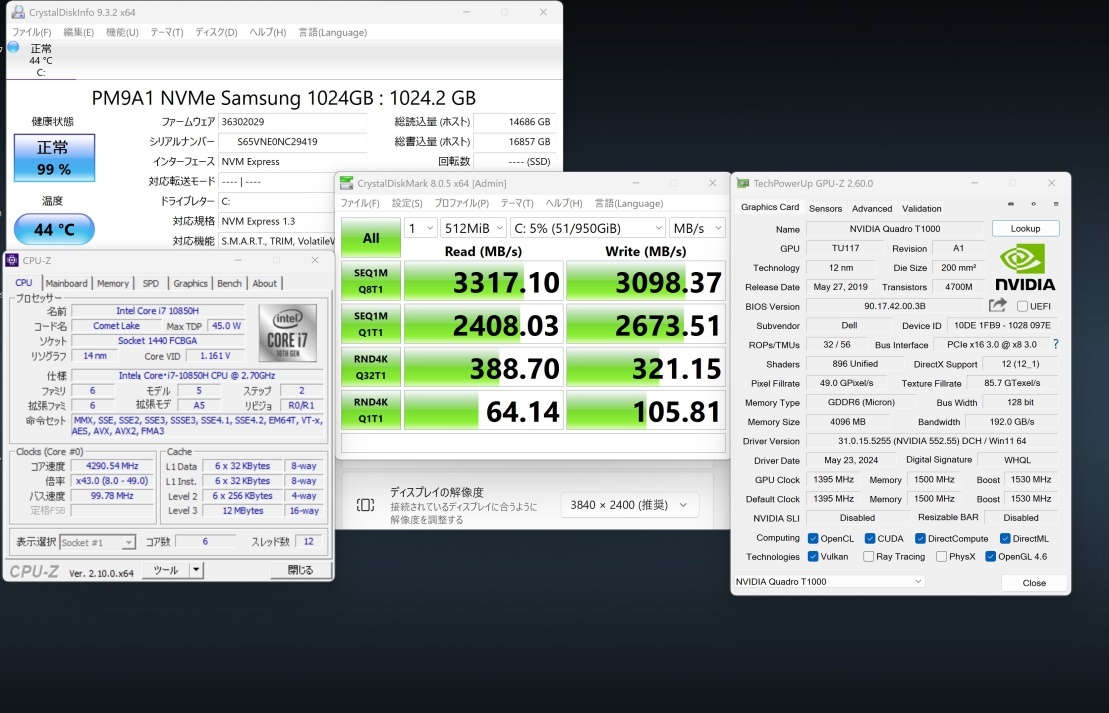Toggle the CUDA checkbox

pyautogui.click(x=870, y=538)
